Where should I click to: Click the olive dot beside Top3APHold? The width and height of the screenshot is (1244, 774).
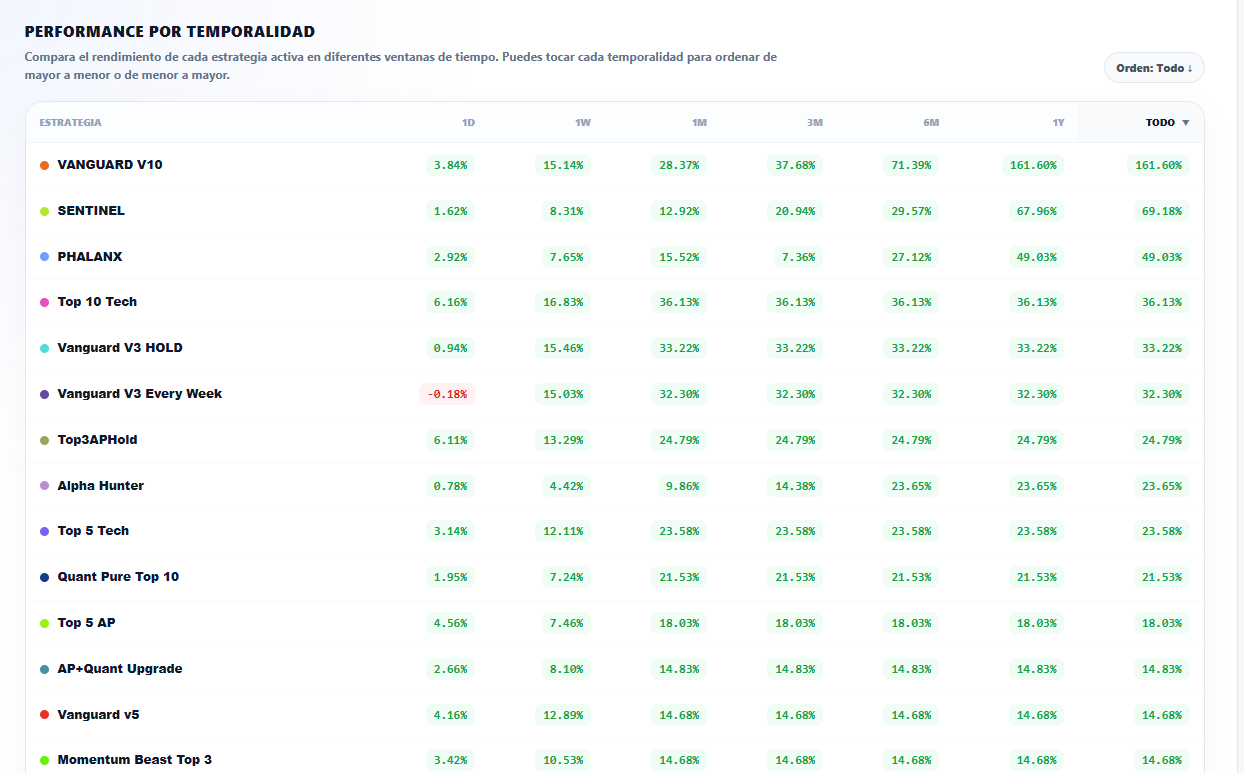point(44,440)
